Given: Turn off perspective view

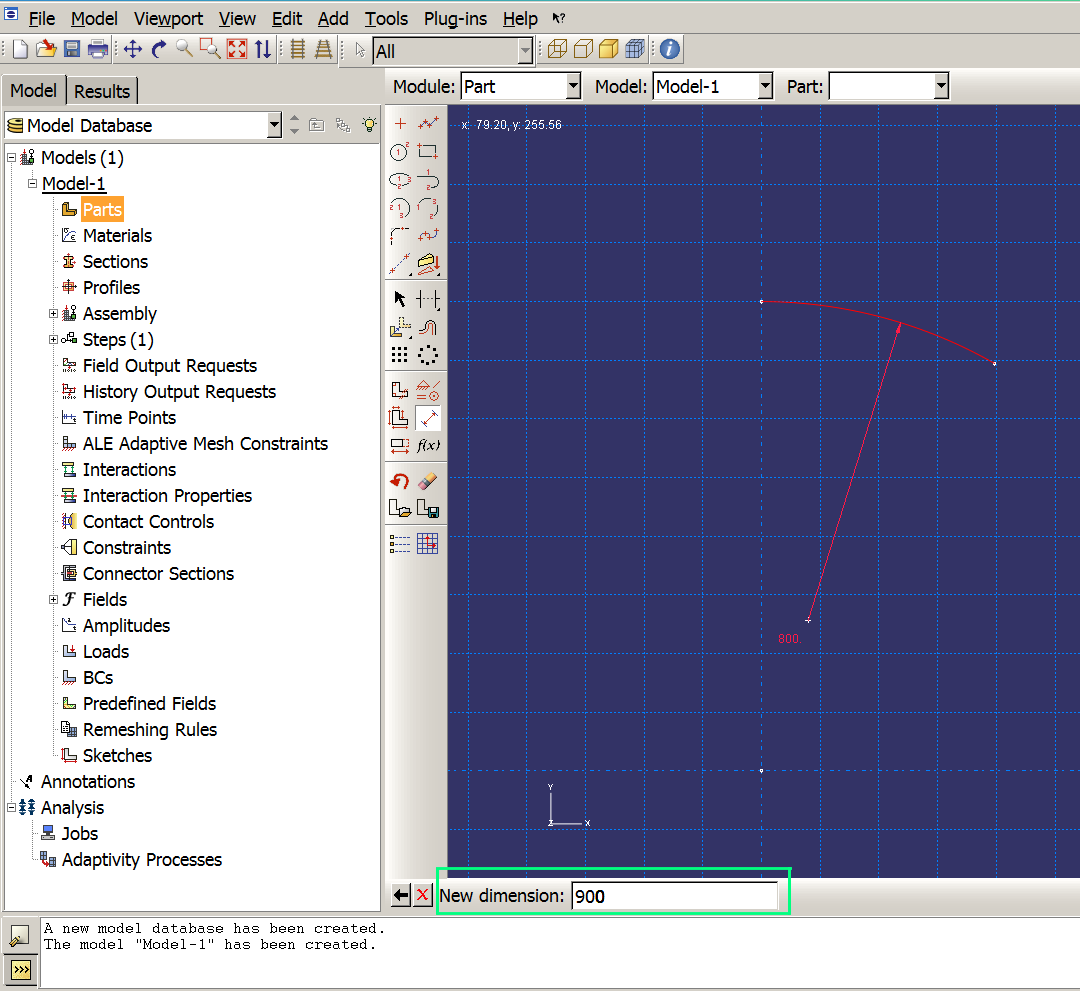Looking at the screenshot, I should tap(298, 49).
